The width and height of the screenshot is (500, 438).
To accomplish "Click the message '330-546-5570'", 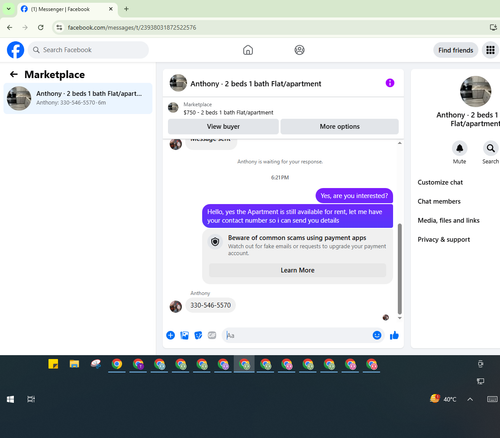I will 210,305.
